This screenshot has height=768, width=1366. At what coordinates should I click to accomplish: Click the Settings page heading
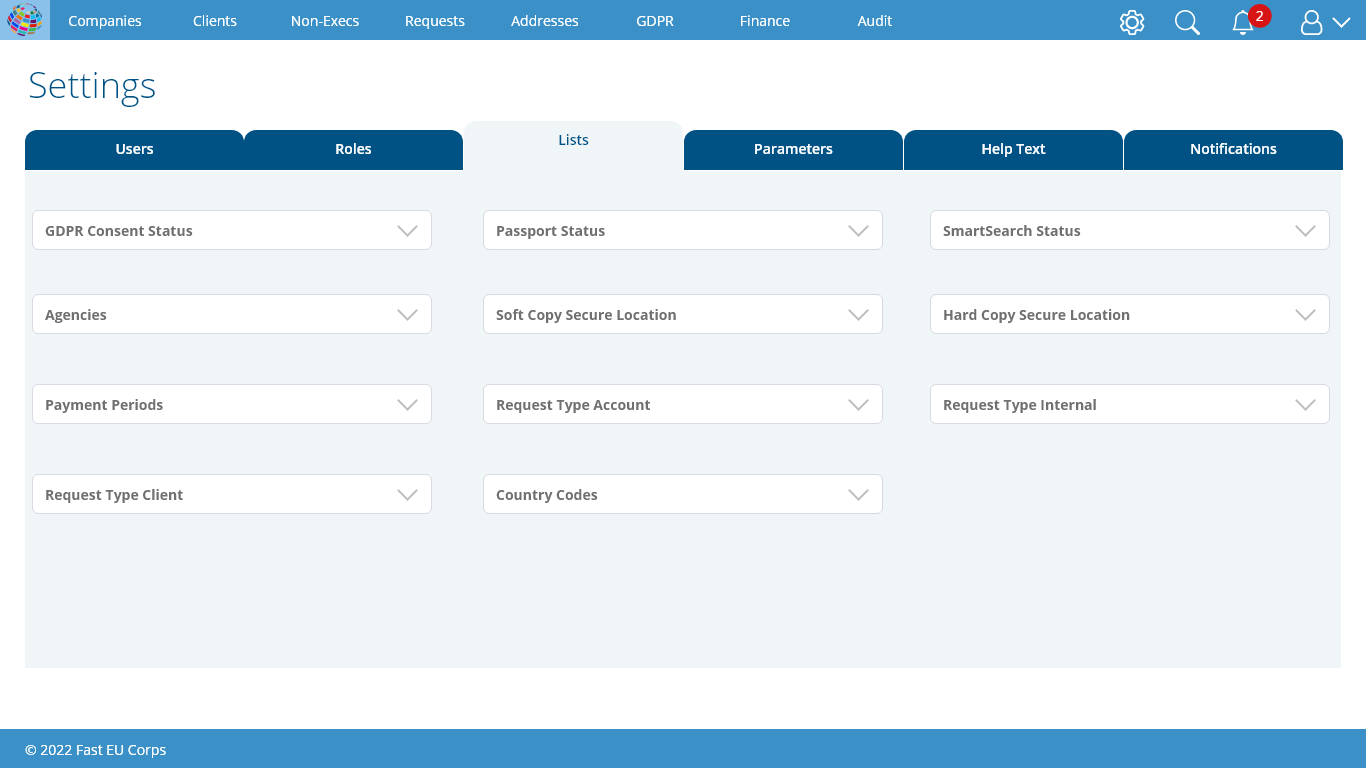[92, 86]
